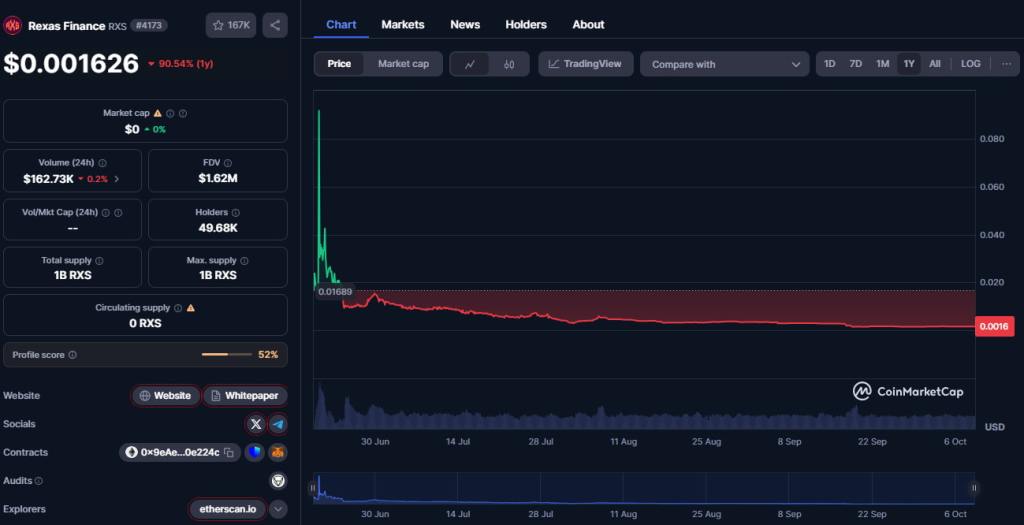Click the MetaMask fox icon
Screen dimensions: 1024x525
click(x=278, y=452)
